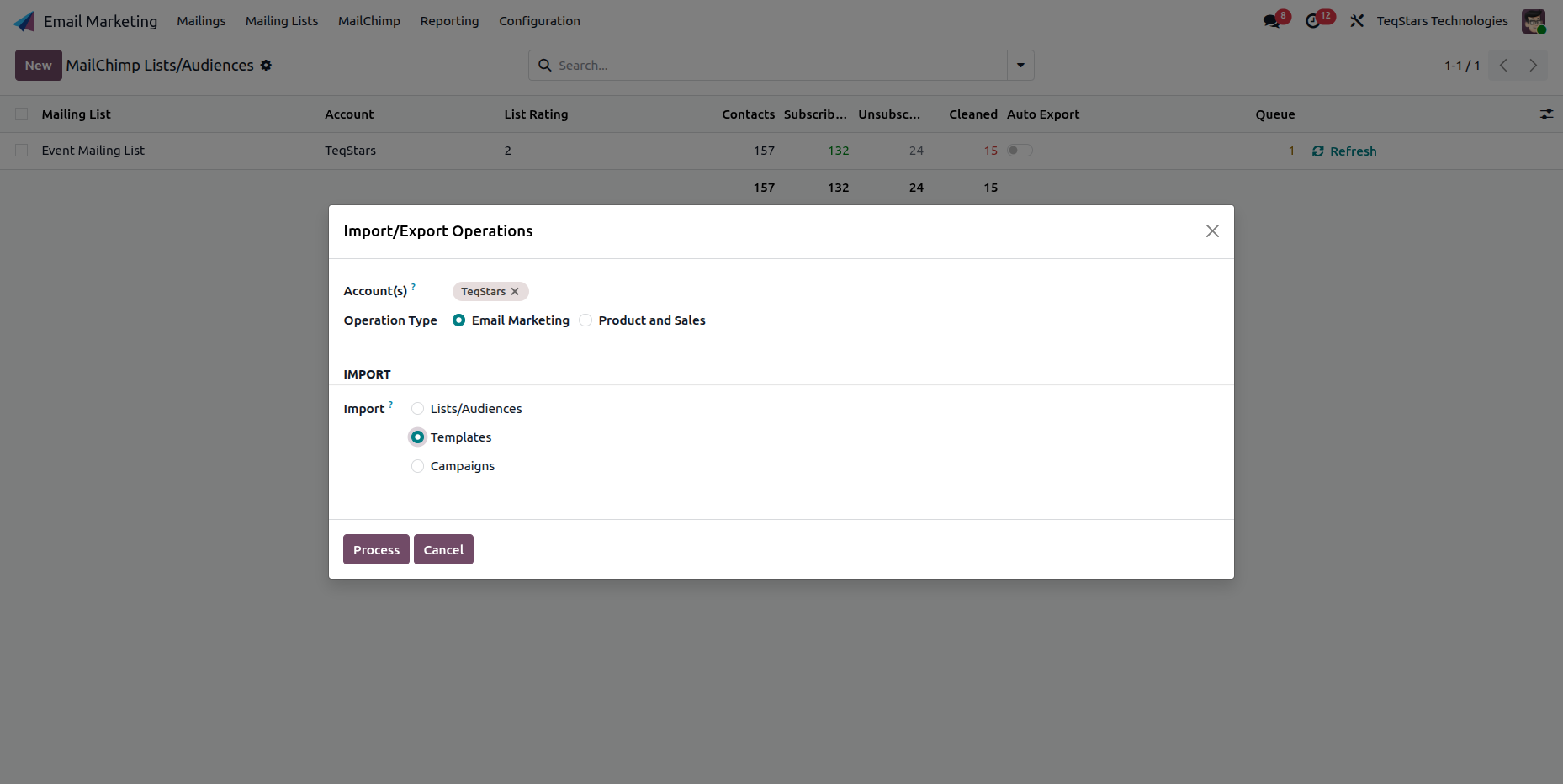The image size is (1563, 784).
Task: Click the Cancel button
Action: 443,549
